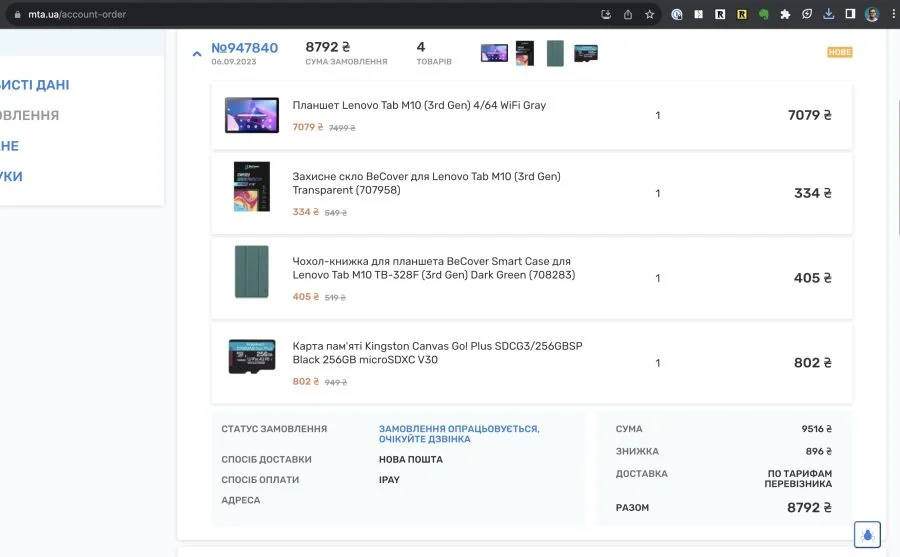Bookmark this page with the star icon
This screenshot has height=557, width=900.
[x=649, y=14]
